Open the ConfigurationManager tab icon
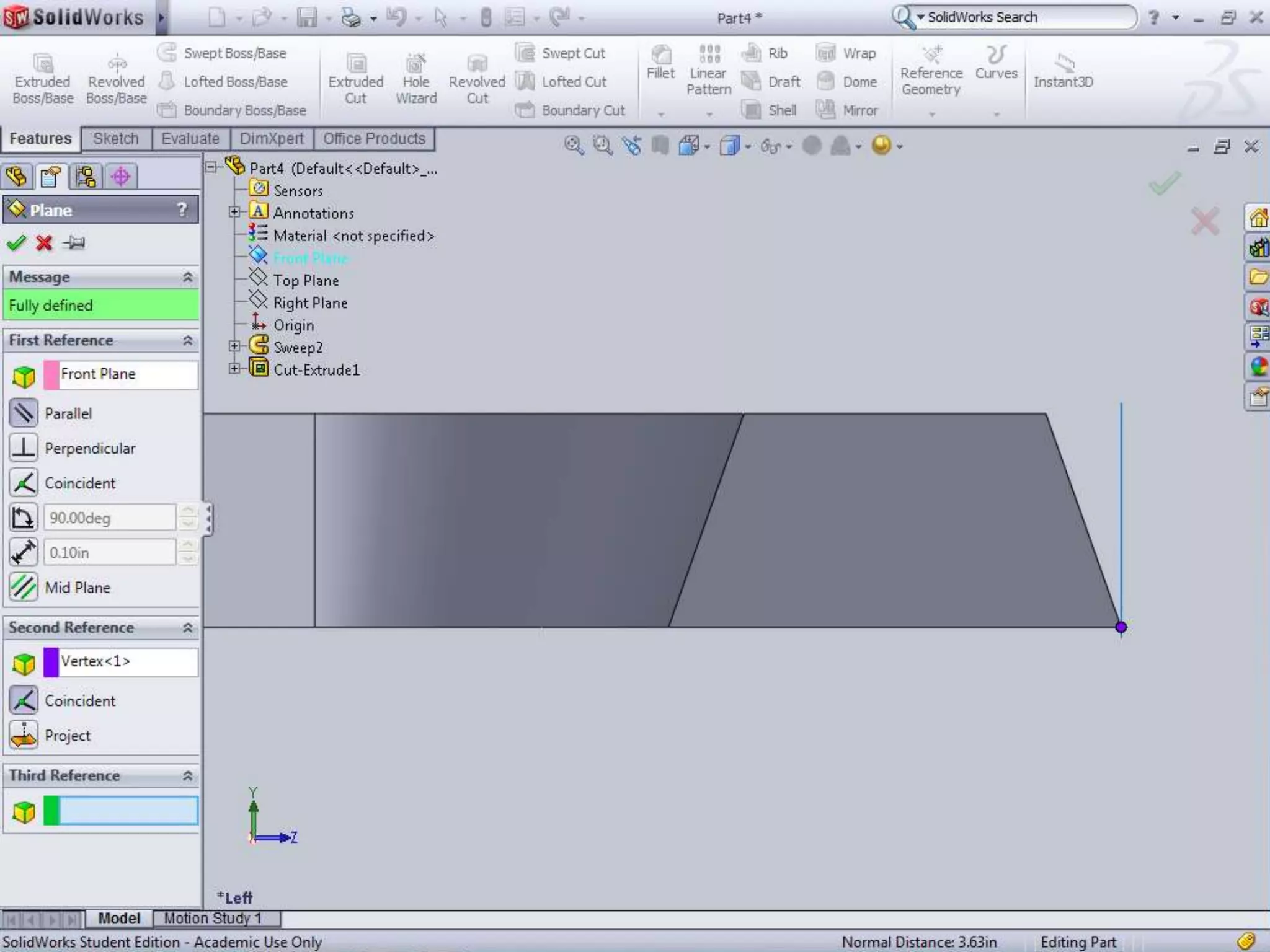 click(86, 177)
